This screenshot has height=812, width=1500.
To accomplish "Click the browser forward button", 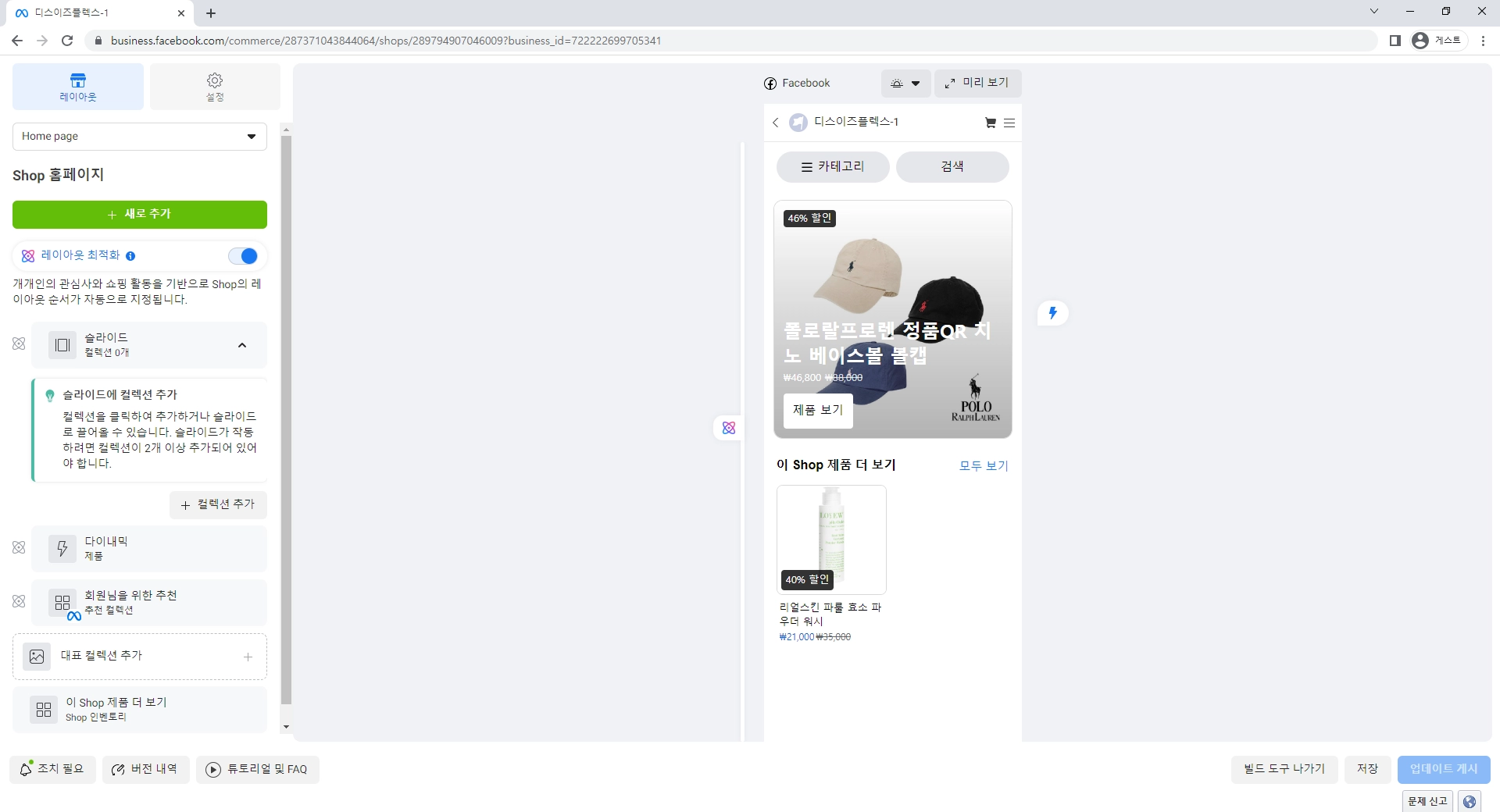I will coord(42,41).
